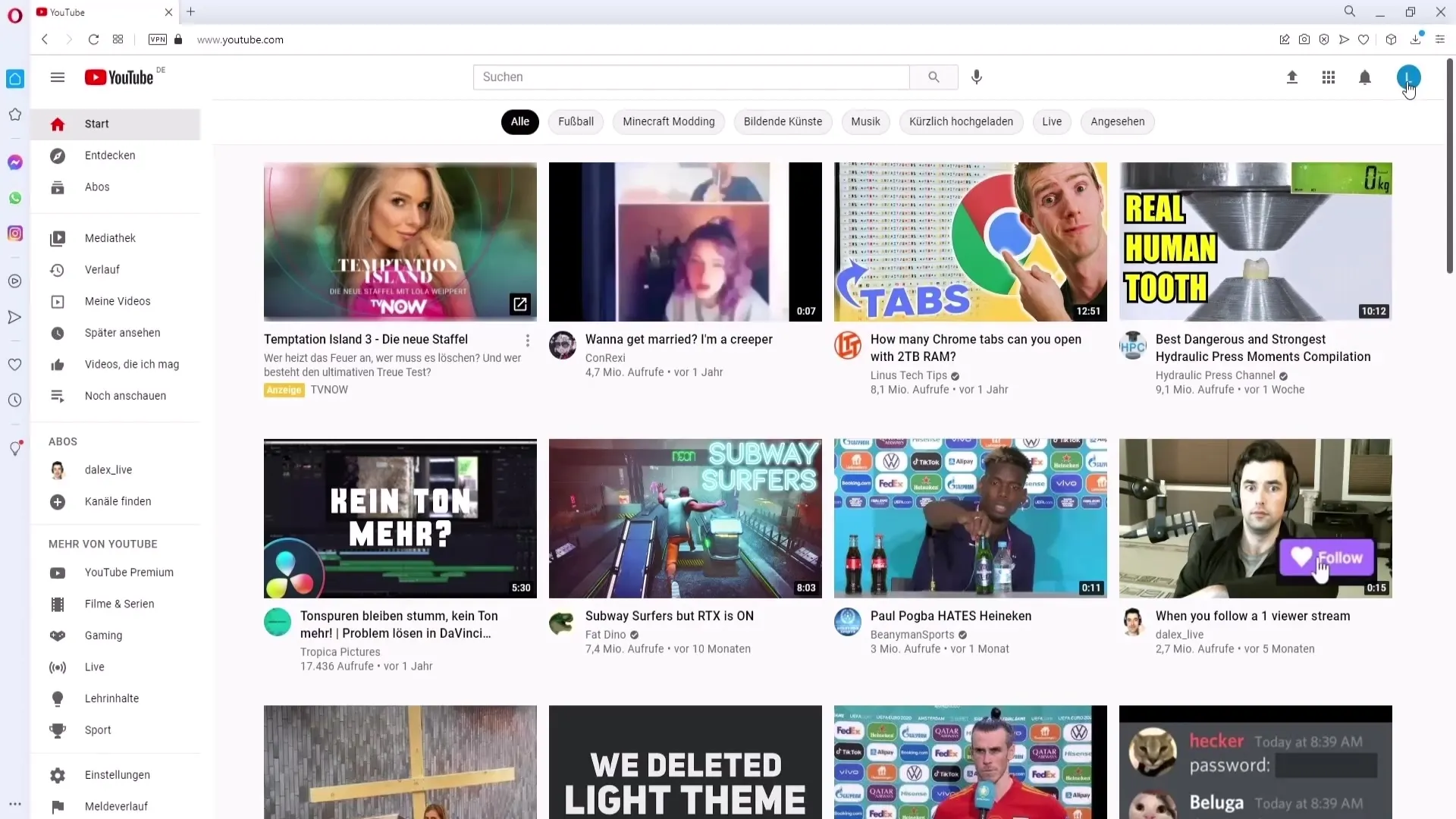Open Meine Videos in sidebar
This screenshot has height=819, width=1456.
pos(115,301)
